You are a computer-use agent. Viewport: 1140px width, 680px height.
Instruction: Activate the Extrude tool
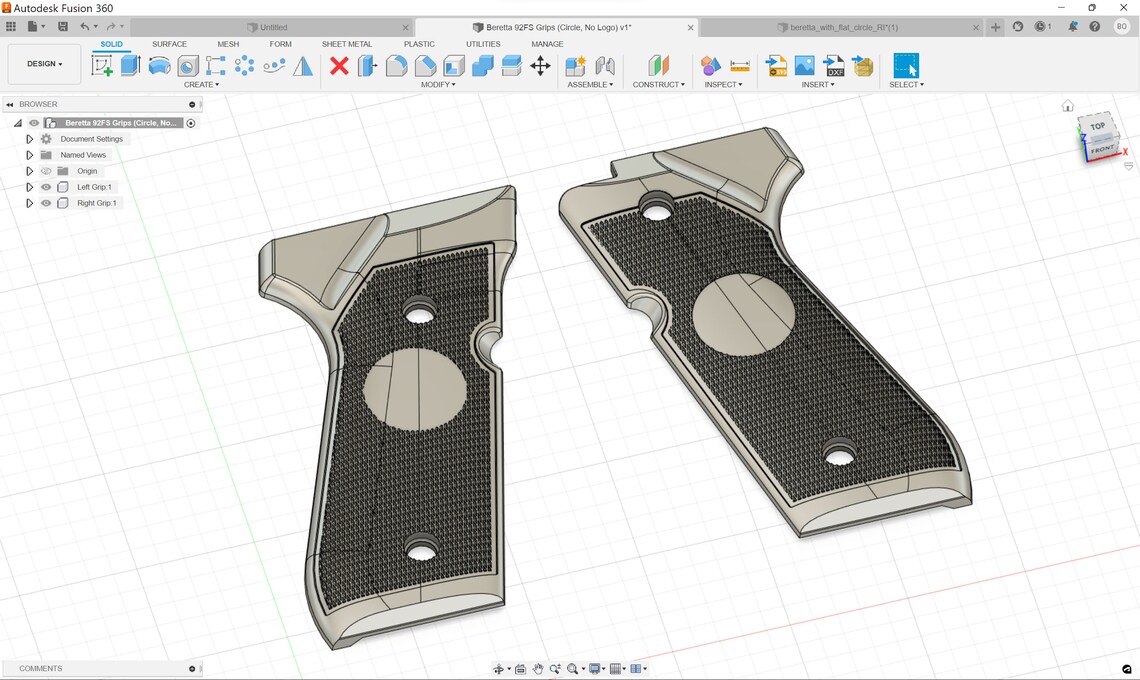pos(130,64)
